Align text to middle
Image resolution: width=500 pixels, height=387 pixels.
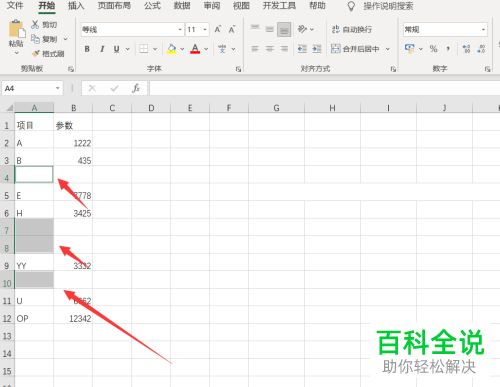tap(269, 29)
